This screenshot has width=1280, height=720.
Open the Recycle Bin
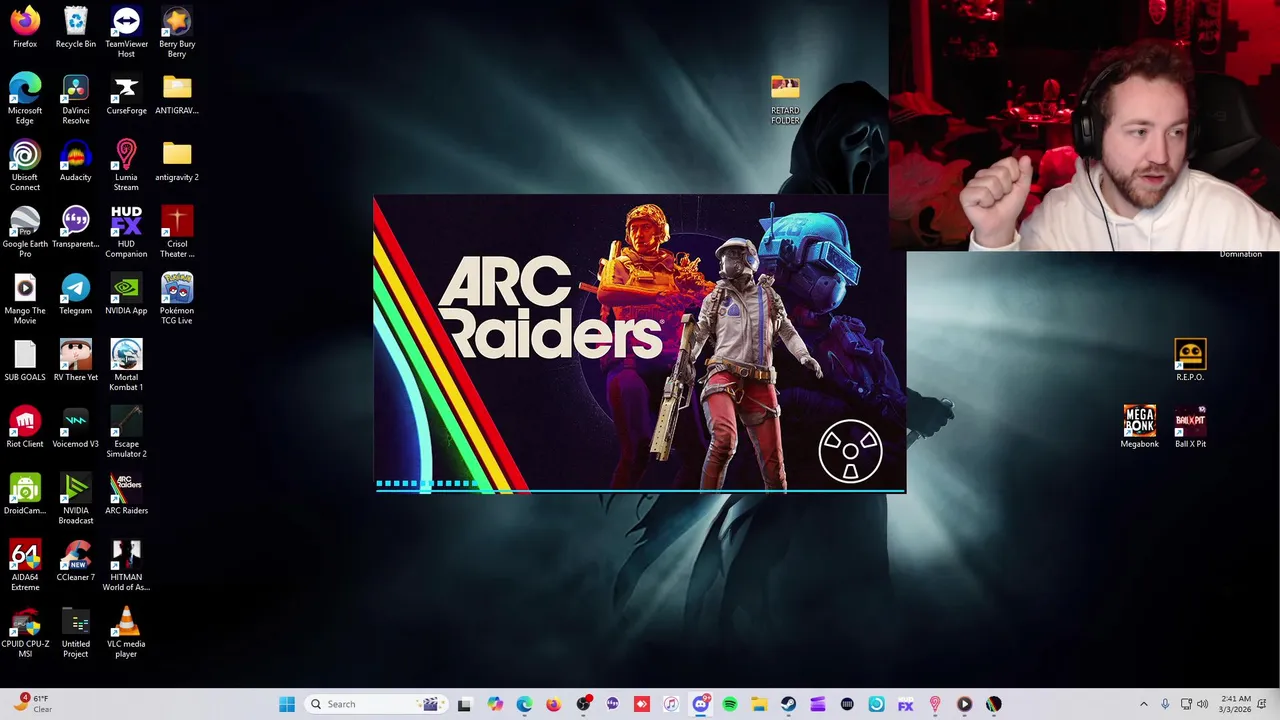(x=76, y=27)
